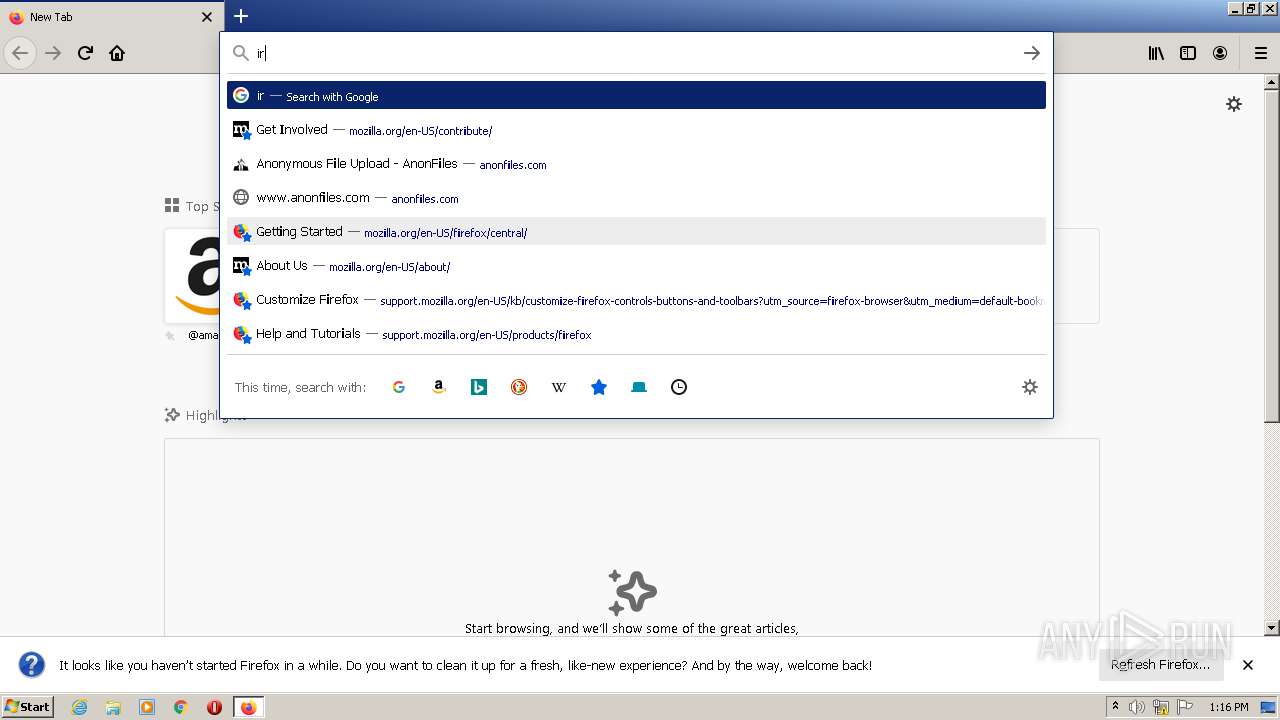
Task: Choose the www.anonfiles.com suggestion
Action: pyautogui.click(x=636, y=198)
